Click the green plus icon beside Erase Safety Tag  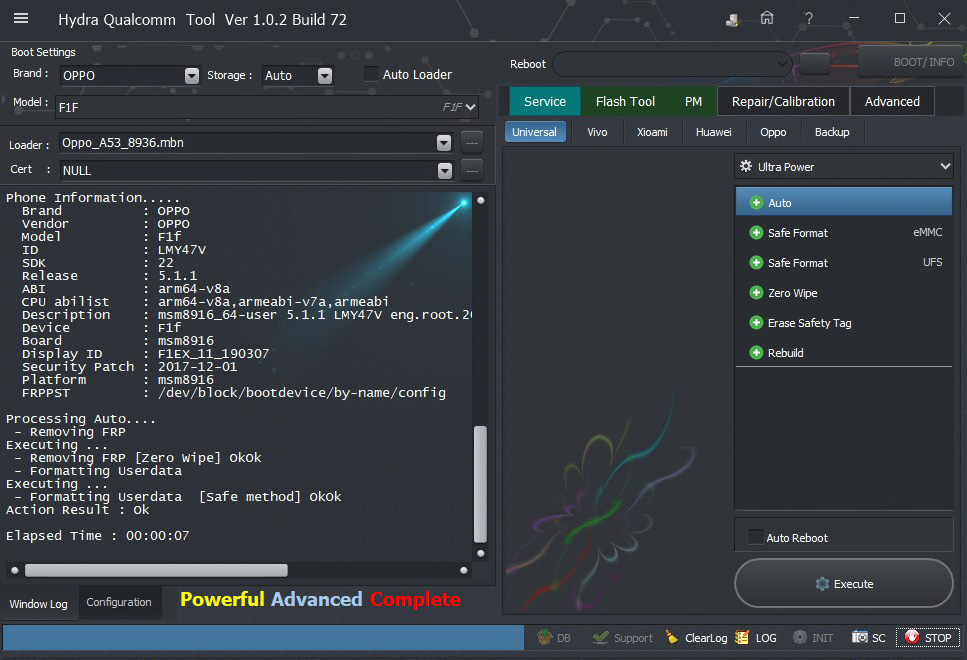click(755, 323)
